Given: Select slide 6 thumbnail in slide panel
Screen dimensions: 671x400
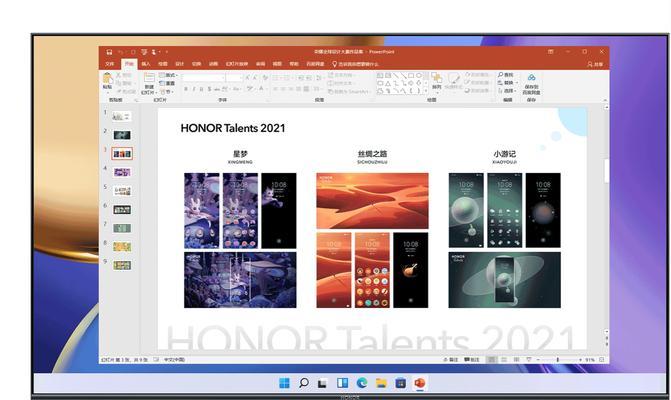Looking at the screenshot, I should tap(122, 210).
